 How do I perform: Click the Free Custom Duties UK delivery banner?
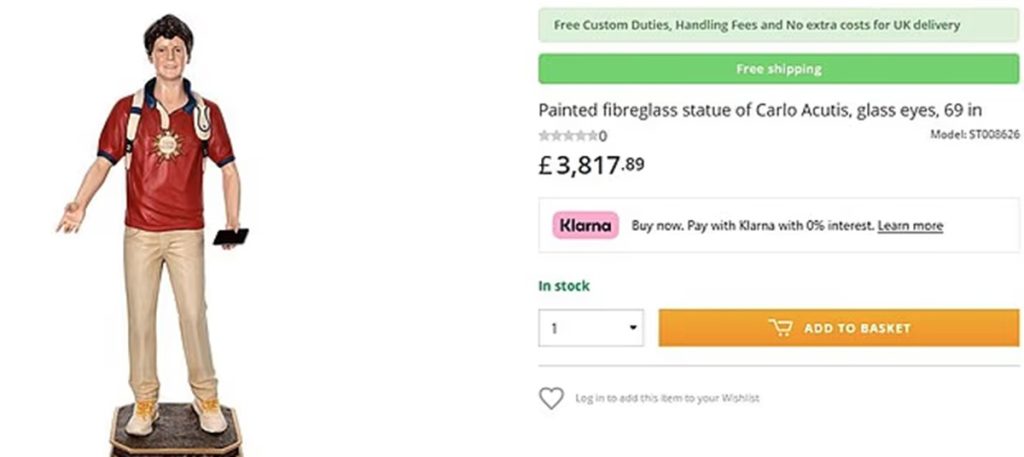click(778, 25)
